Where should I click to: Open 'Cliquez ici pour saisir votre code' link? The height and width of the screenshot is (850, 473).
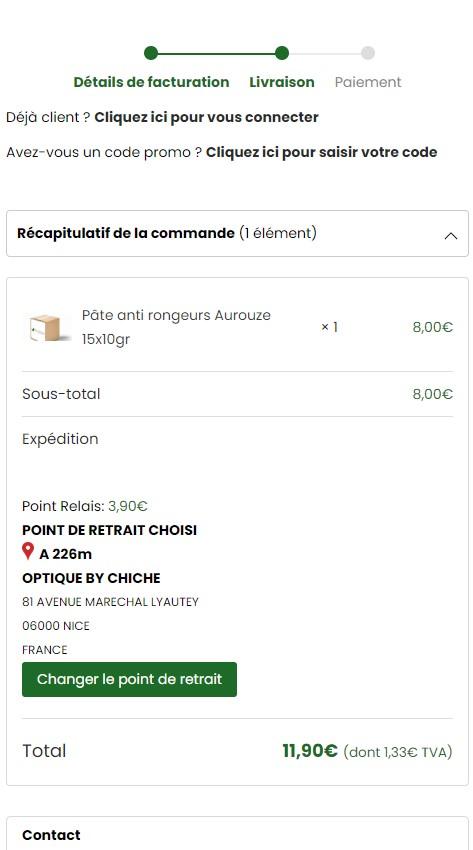(321, 152)
